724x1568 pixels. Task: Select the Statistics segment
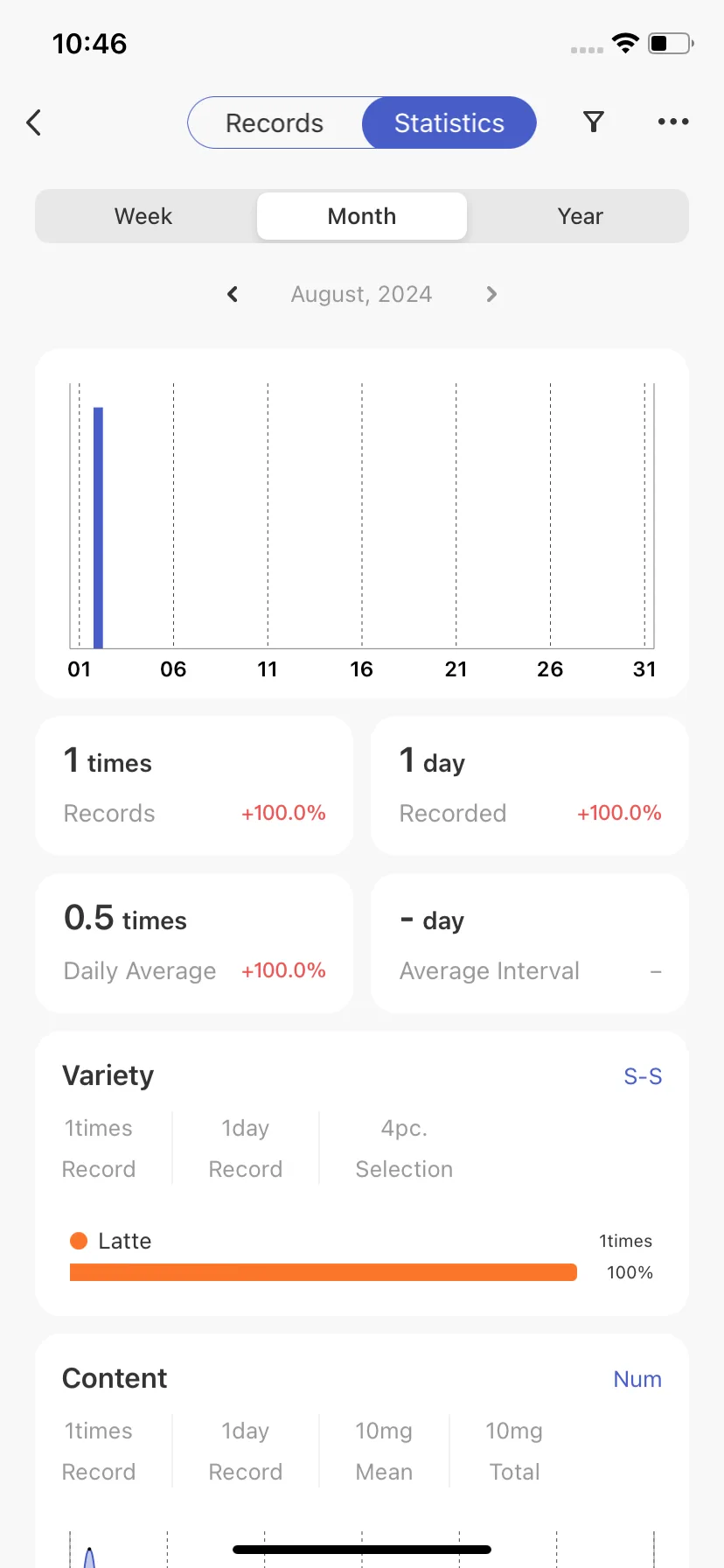pos(449,122)
